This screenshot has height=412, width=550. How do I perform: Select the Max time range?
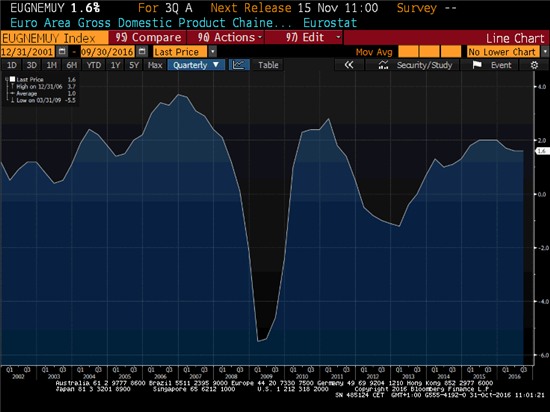155,65
